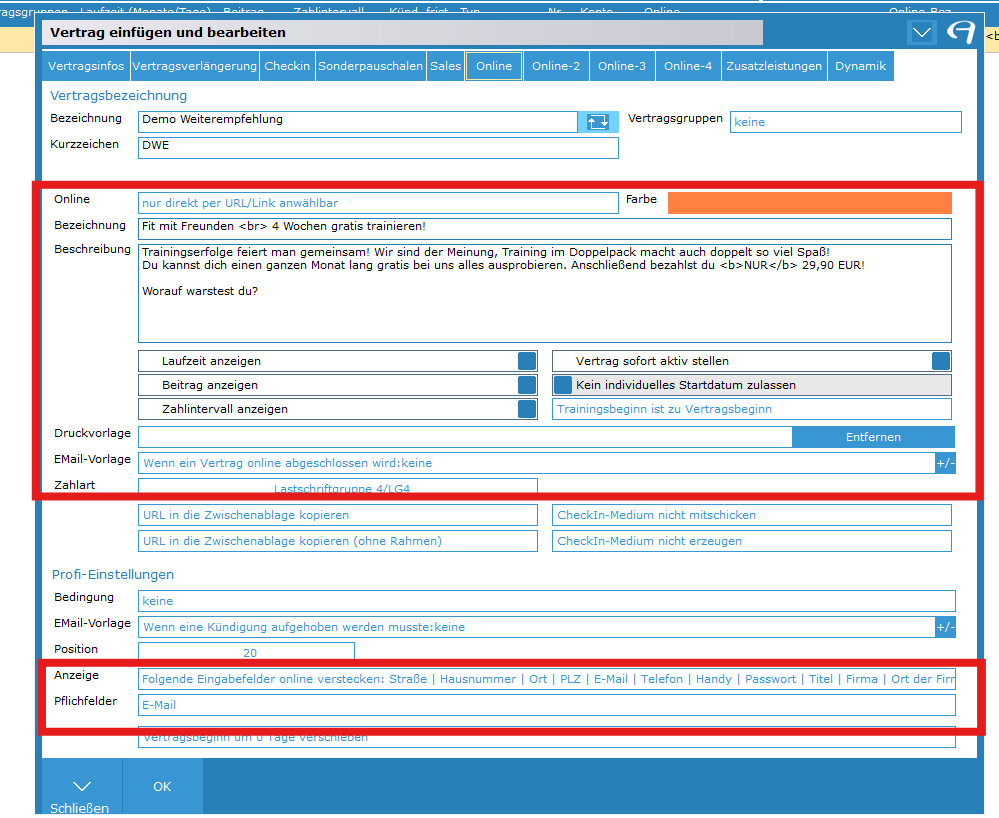Toggle Kein individuelles Startdatum zulassen
The height and width of the screenshot is (818, 999).
click(563, 385)
